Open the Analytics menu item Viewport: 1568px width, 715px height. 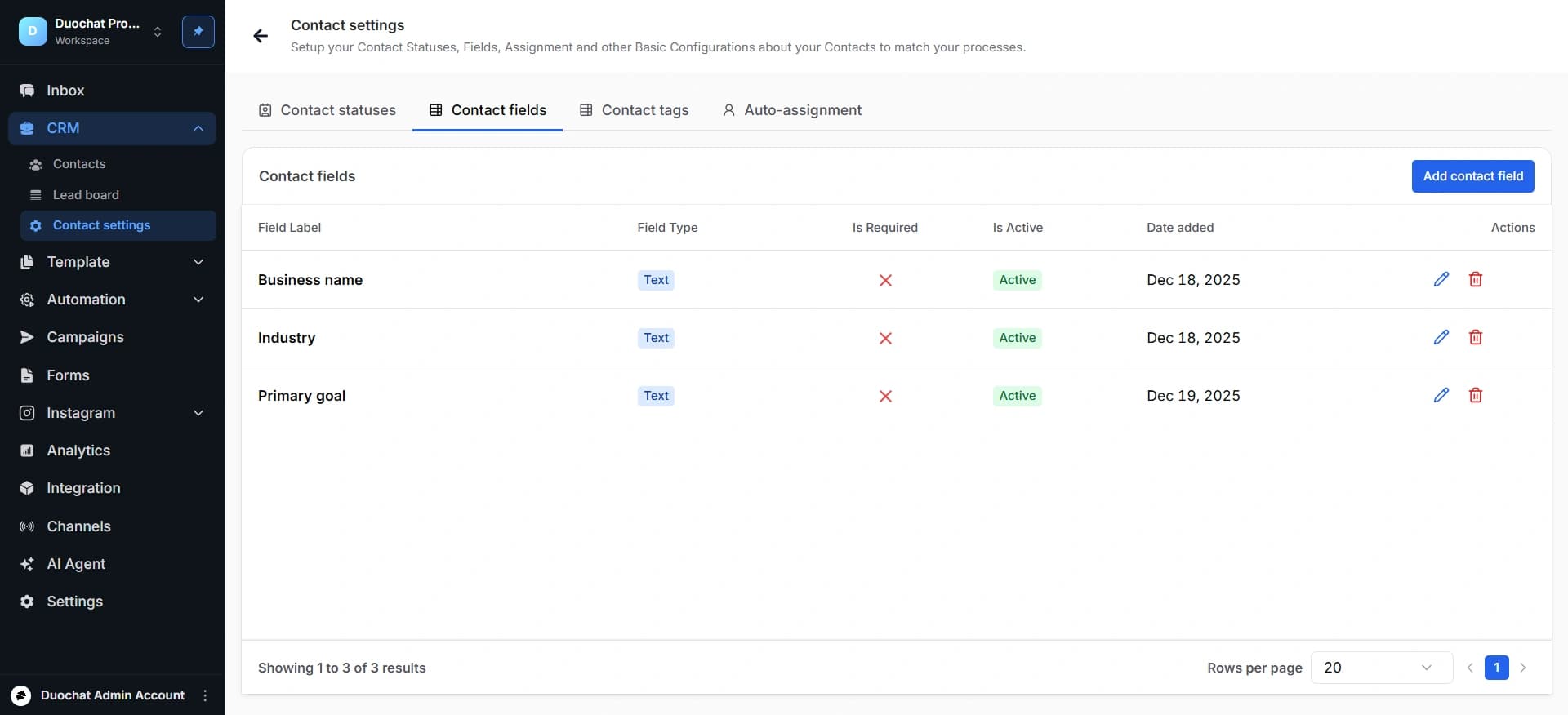112,451
